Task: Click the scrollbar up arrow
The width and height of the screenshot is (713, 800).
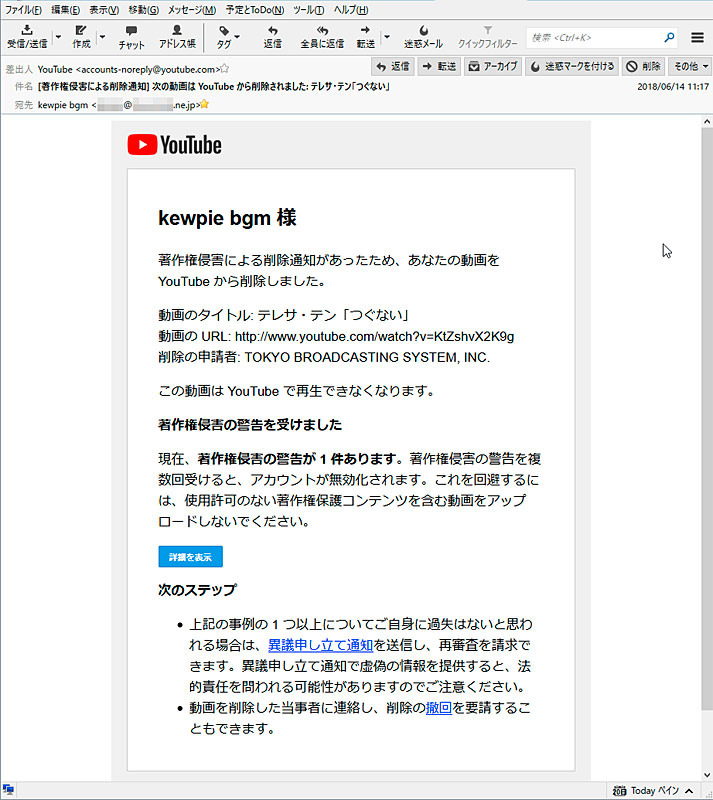Action: click(x=707, y=122)
